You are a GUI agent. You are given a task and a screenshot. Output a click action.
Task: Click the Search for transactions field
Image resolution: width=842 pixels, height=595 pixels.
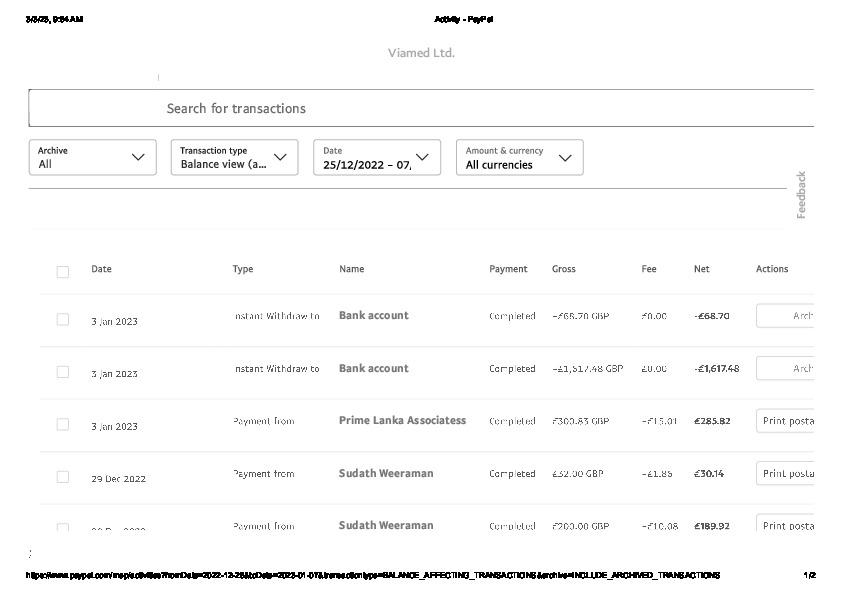coord(420,108)
